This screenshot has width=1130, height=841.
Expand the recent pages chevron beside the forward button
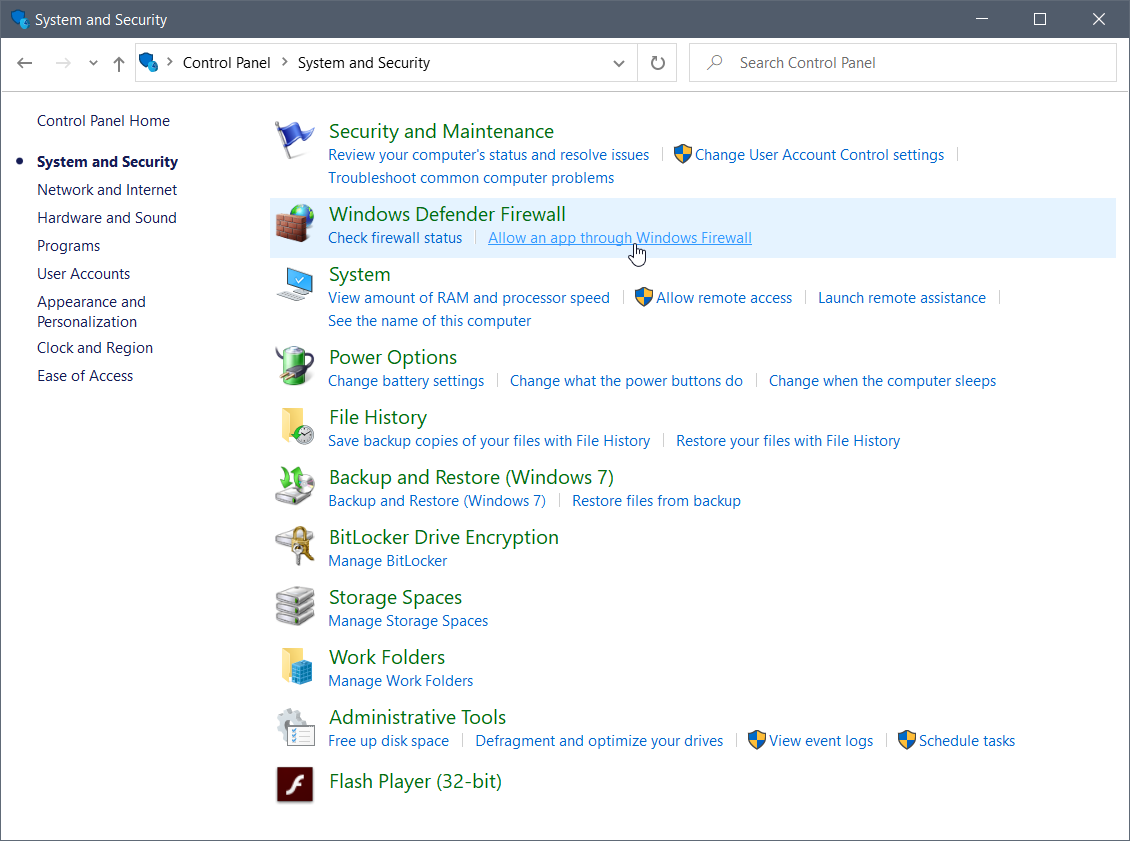click(x=93, y=62)
